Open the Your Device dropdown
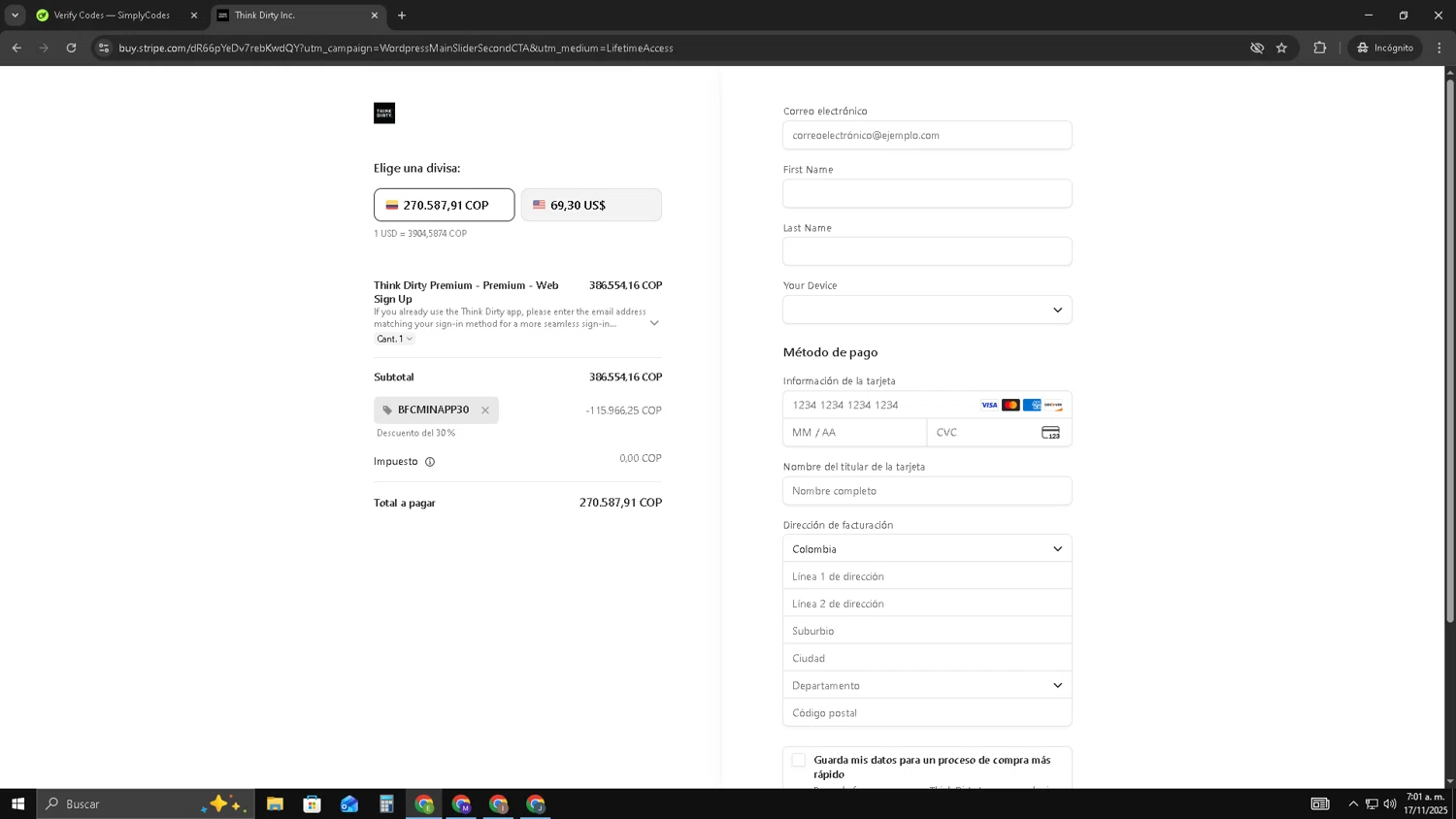The width and height of the screenshot is (1456, 819). tap(927, 311)
